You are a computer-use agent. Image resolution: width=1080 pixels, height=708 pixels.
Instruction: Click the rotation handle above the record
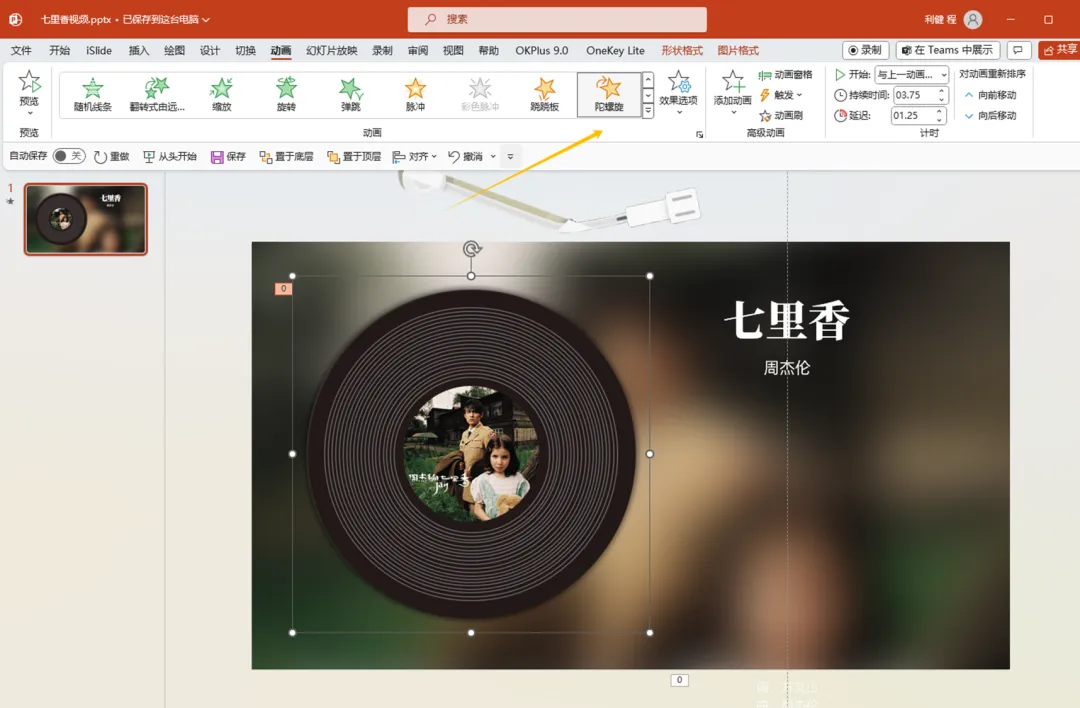tap(472, 249)
